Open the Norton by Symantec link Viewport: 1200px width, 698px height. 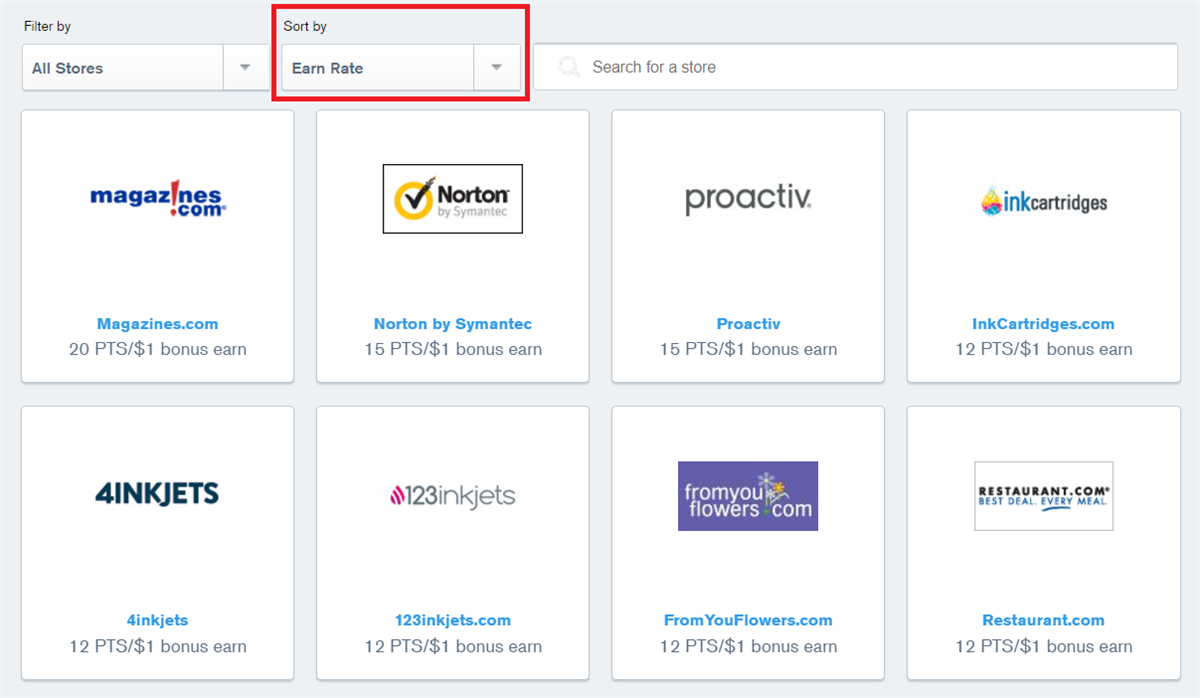453,324
